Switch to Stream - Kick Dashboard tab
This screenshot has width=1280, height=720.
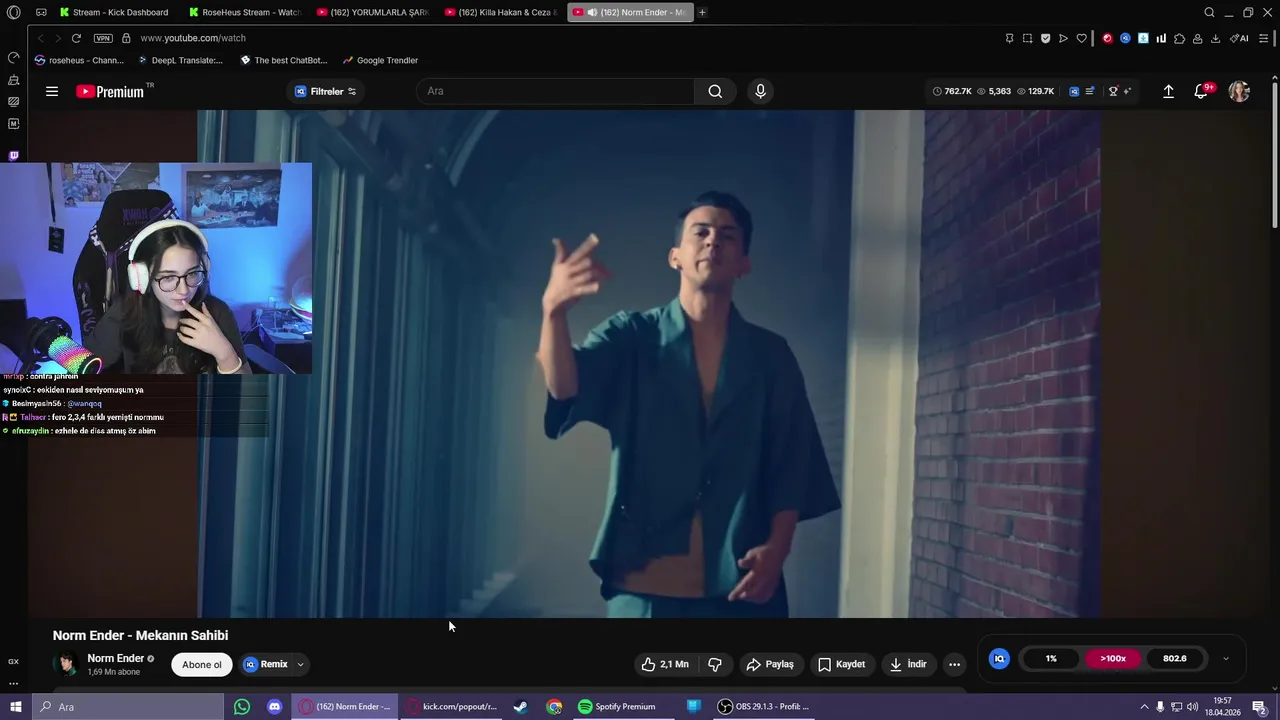pos(113,12)
